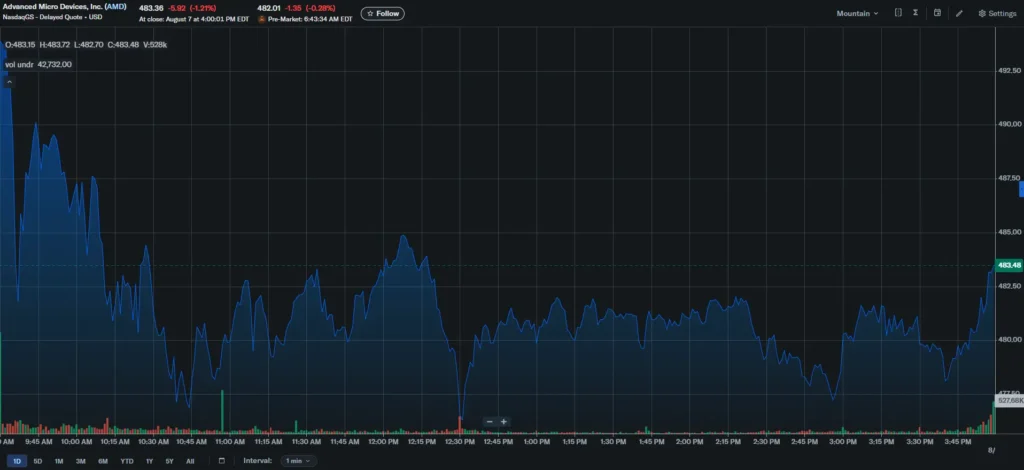
Task: Click the Interval: label
Action: (x=257, y=461)
